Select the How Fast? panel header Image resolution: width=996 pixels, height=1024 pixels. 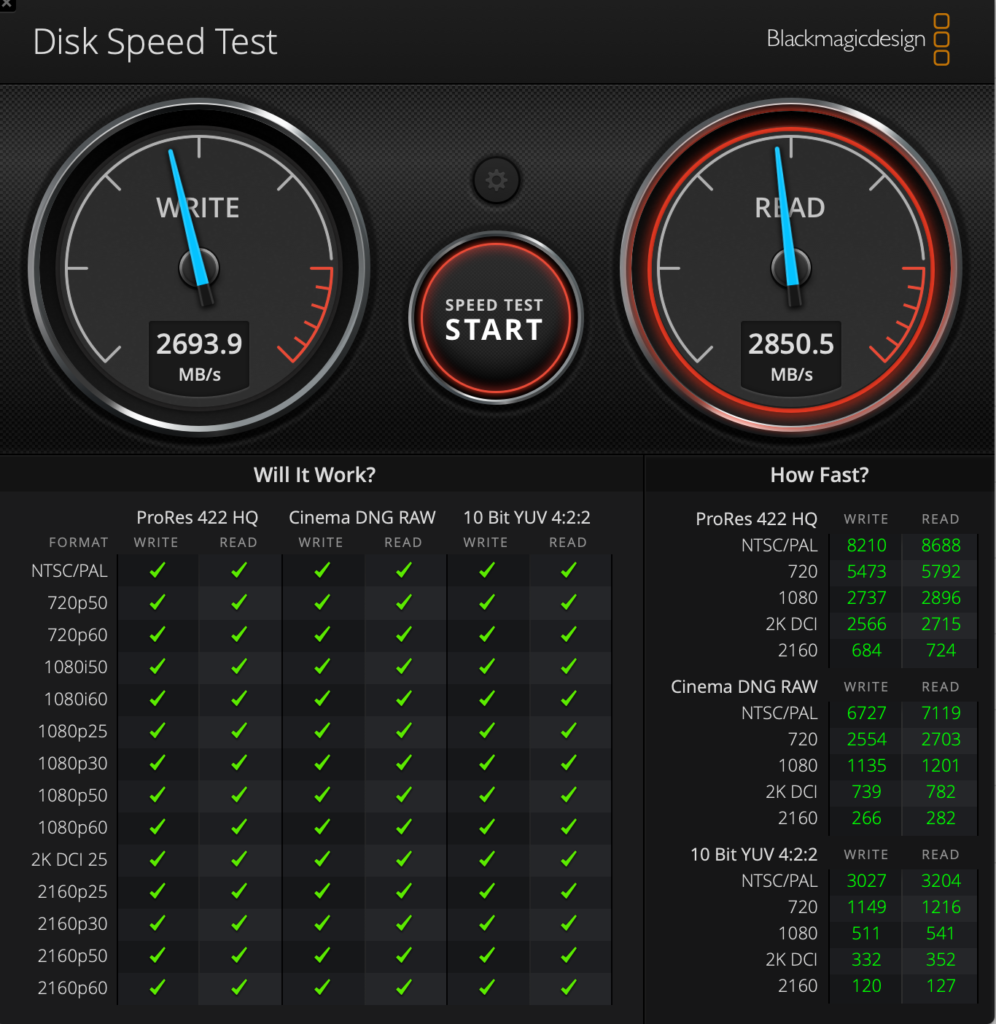tap(819, 475)
